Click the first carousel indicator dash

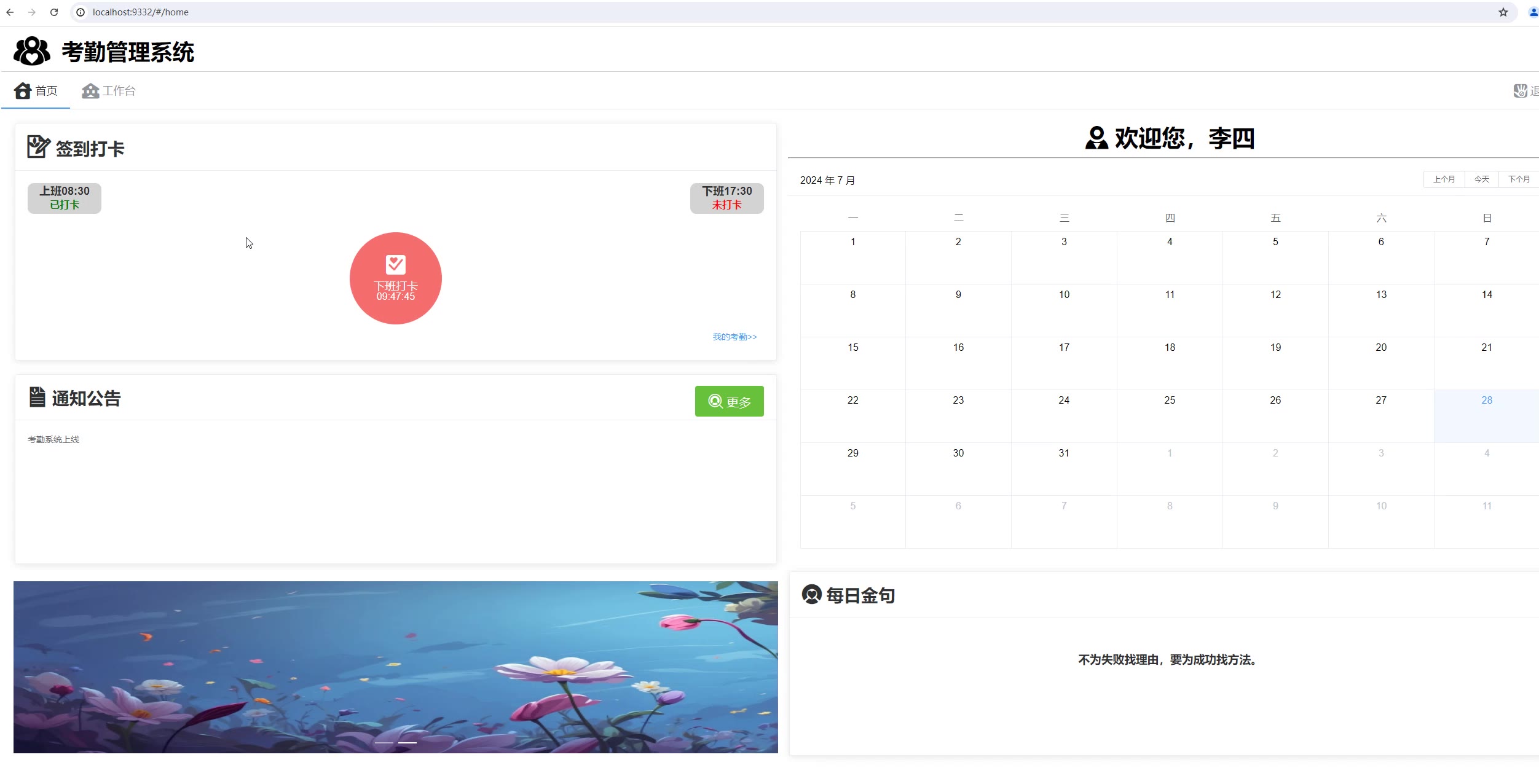pos(384,742)
